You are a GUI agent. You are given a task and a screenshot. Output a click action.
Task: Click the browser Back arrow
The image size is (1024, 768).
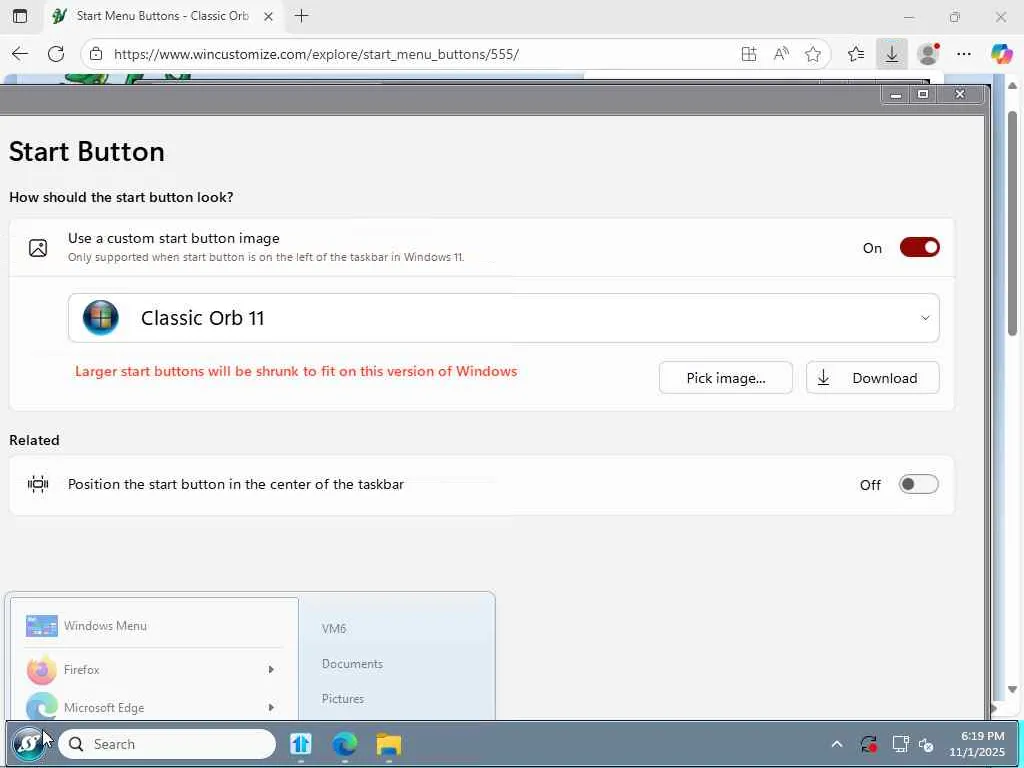point(20,54)
